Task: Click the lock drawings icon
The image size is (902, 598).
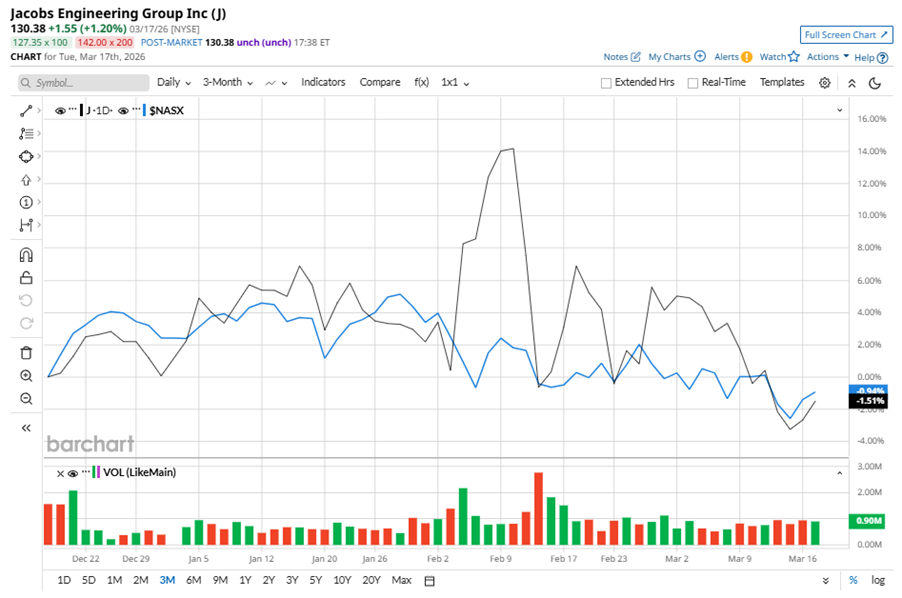Action: [27, 278]
